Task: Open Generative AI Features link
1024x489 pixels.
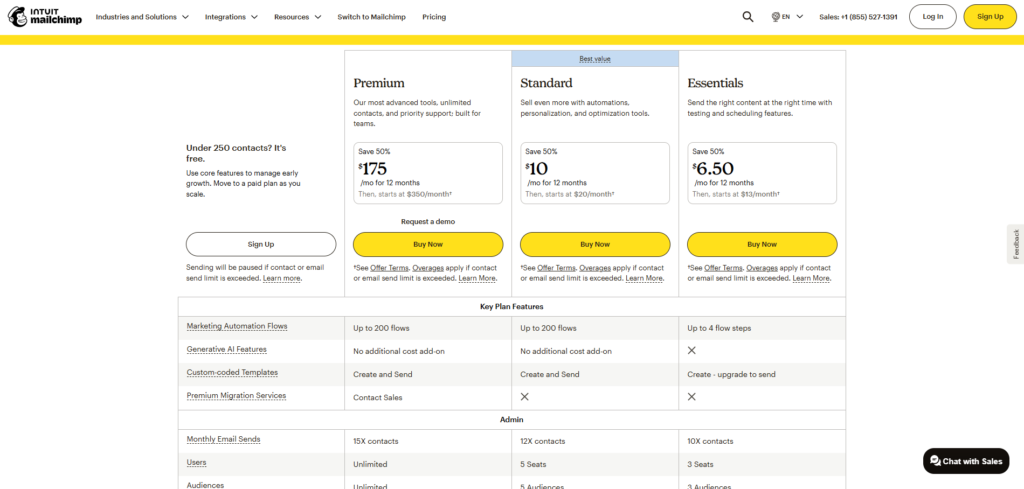Action: [x=225, y=350]
